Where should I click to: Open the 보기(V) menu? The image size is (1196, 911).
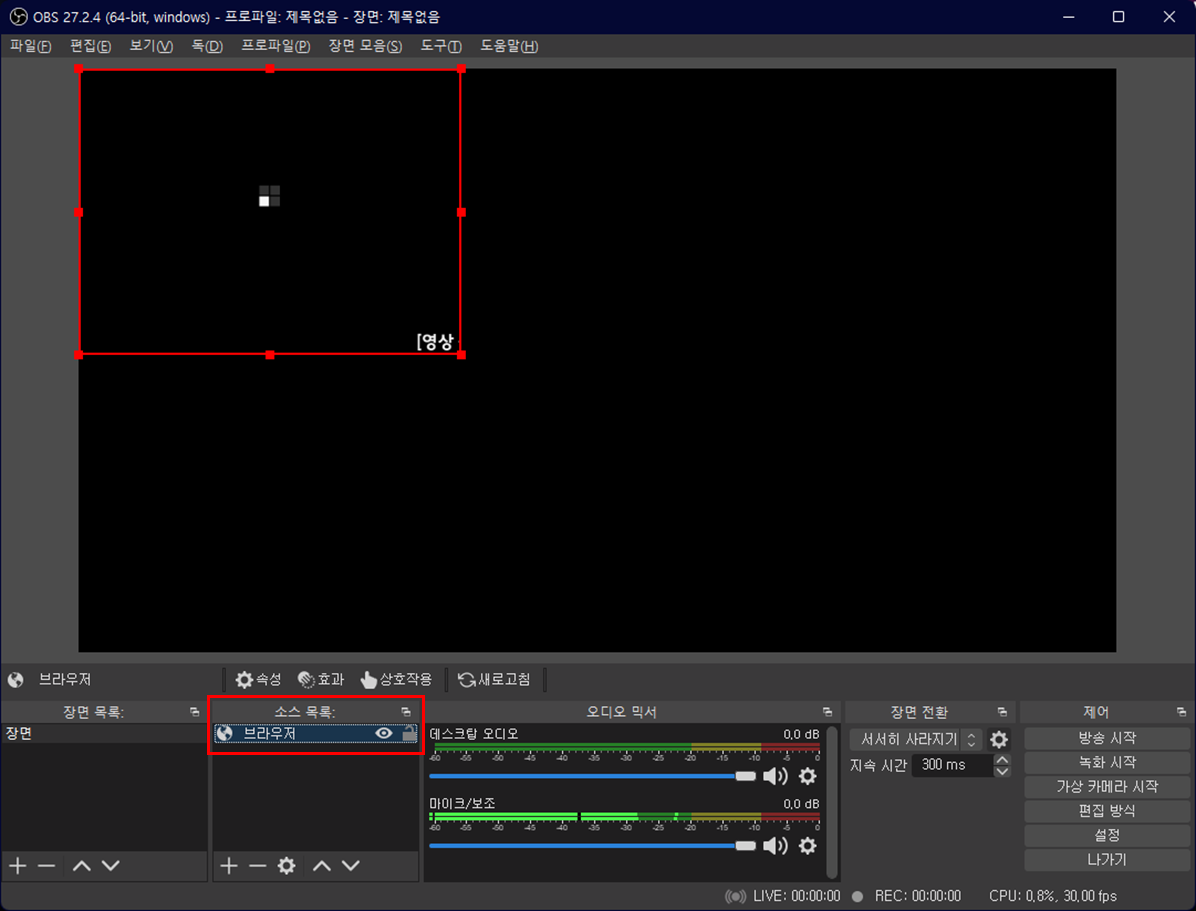pyautogui.click(x=151, y=46)
